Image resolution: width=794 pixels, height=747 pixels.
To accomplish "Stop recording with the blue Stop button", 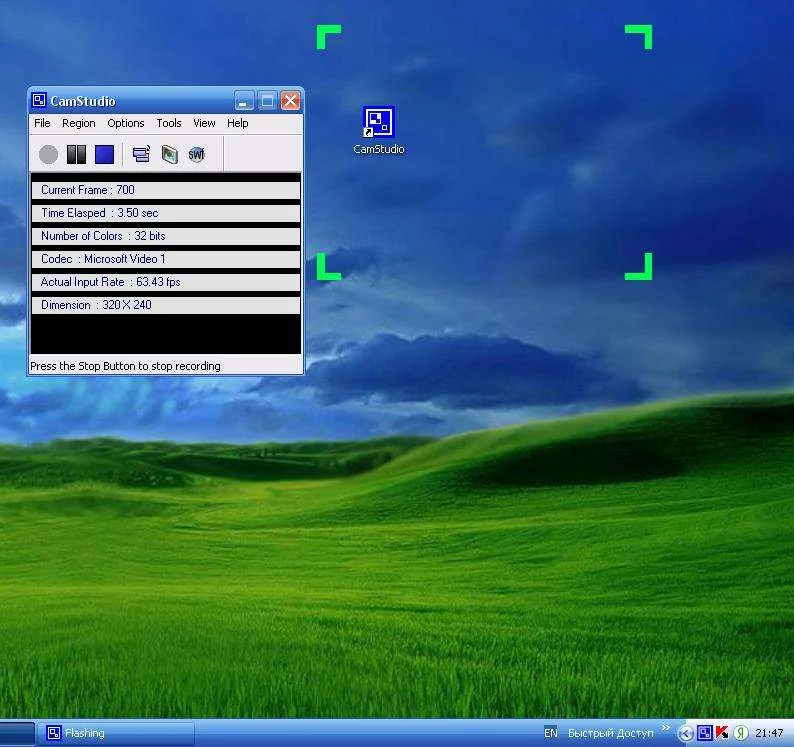I will [104, 154].
